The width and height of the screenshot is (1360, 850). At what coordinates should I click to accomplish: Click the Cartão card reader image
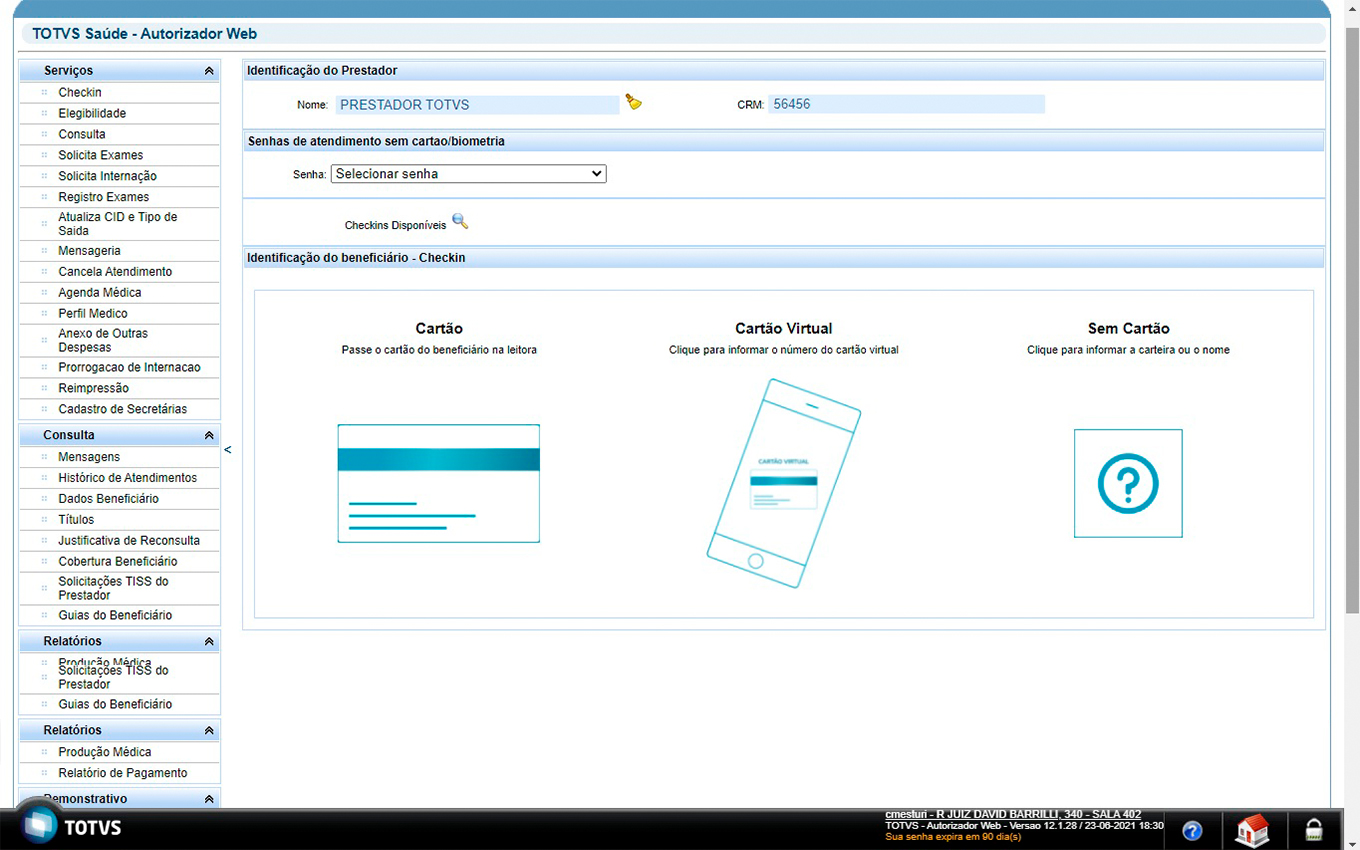(x=438, y=483)
